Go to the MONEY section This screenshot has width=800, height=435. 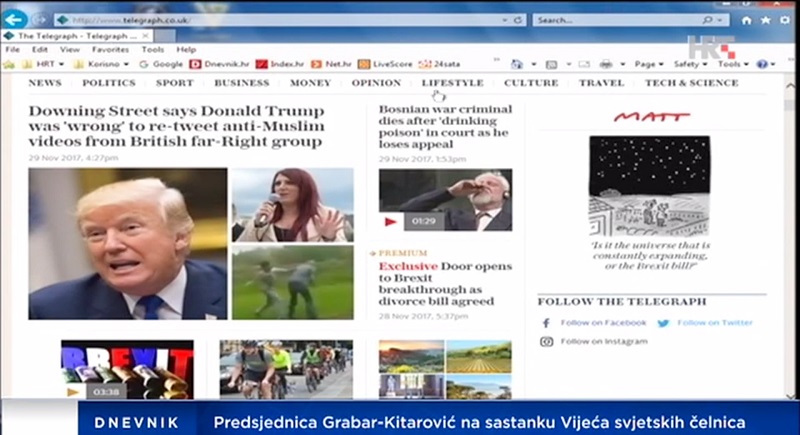(311, 83)
